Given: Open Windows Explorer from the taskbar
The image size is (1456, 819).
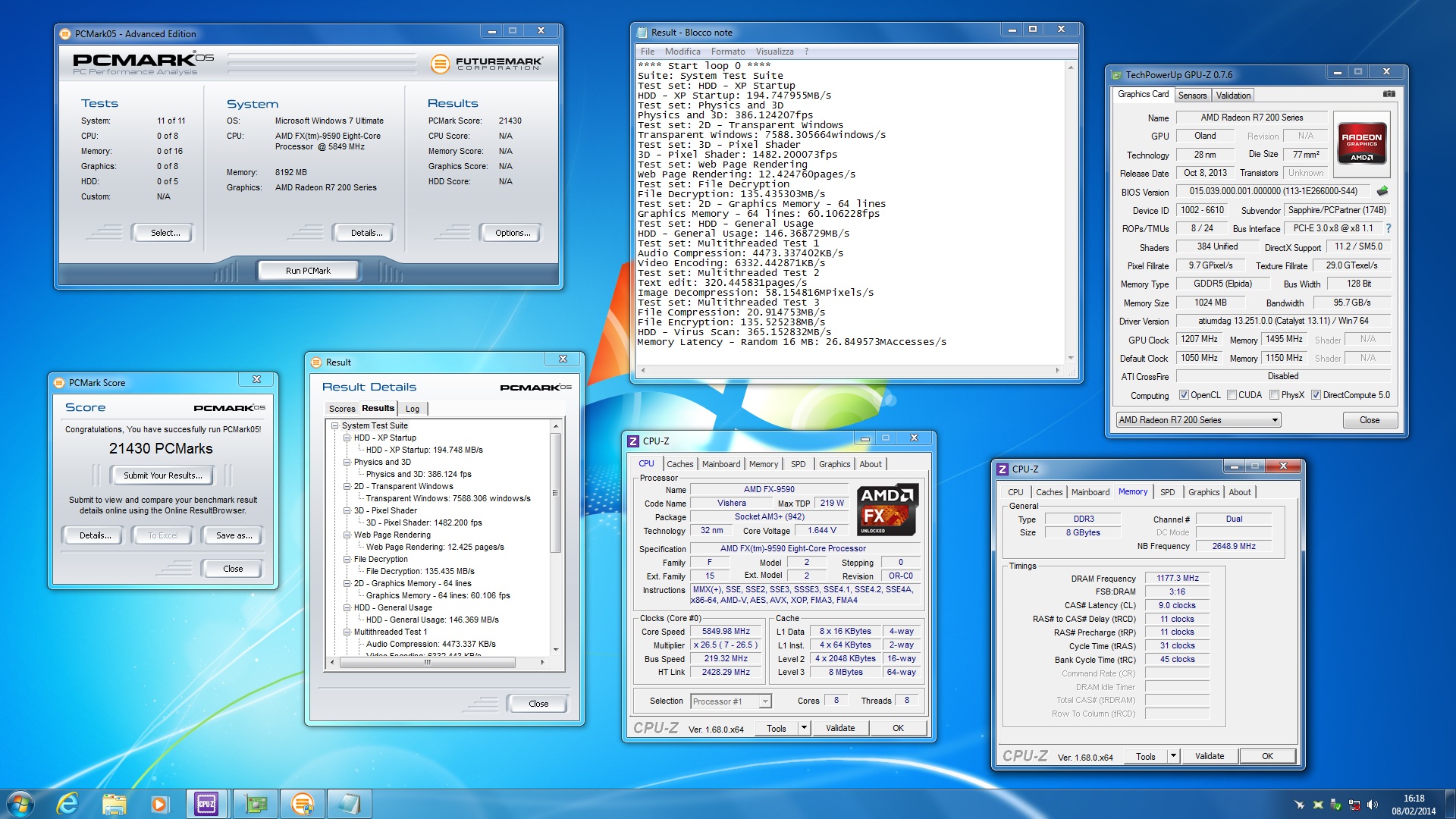Looking at the screenshot, I should pos(114,803).
